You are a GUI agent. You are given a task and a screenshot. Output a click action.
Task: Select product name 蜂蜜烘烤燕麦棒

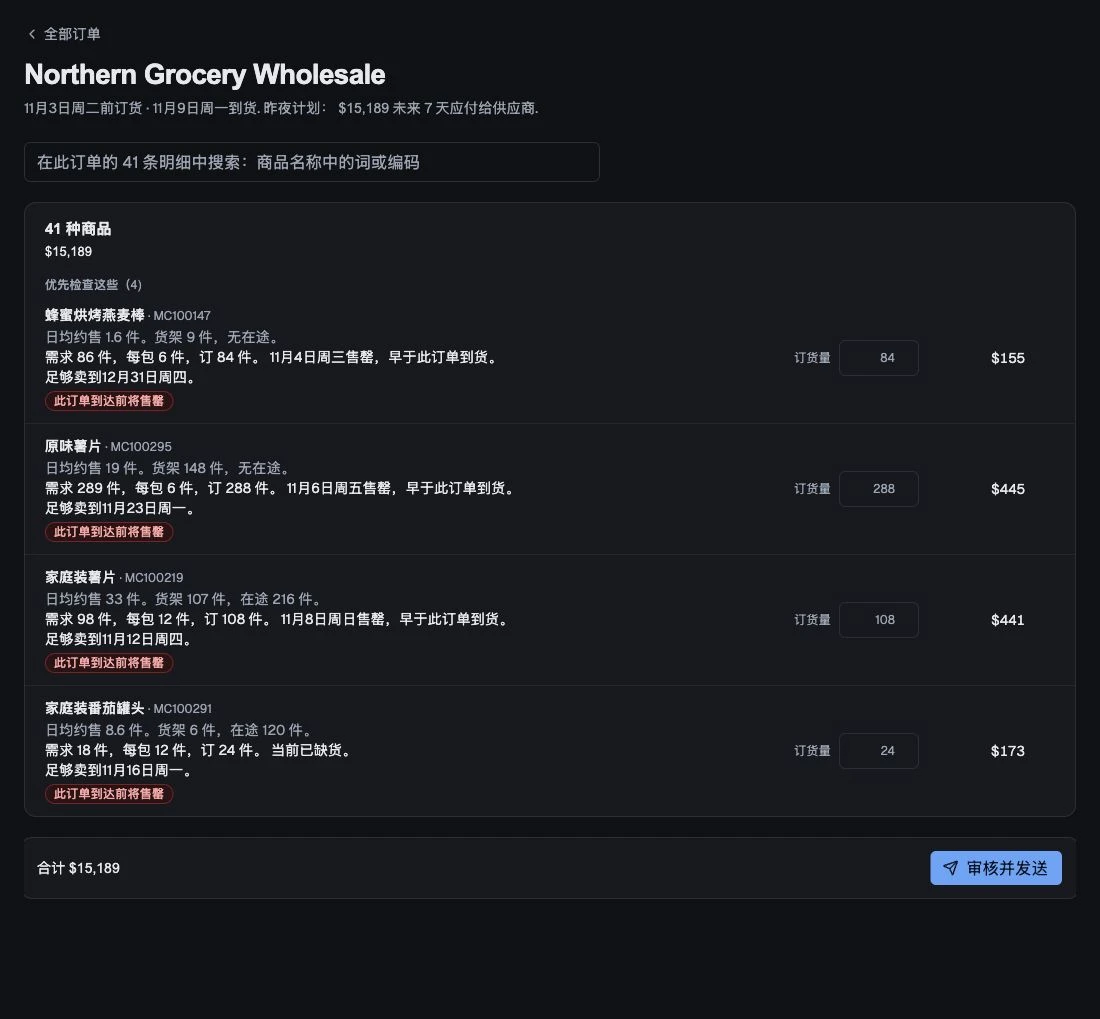[95, 316]
